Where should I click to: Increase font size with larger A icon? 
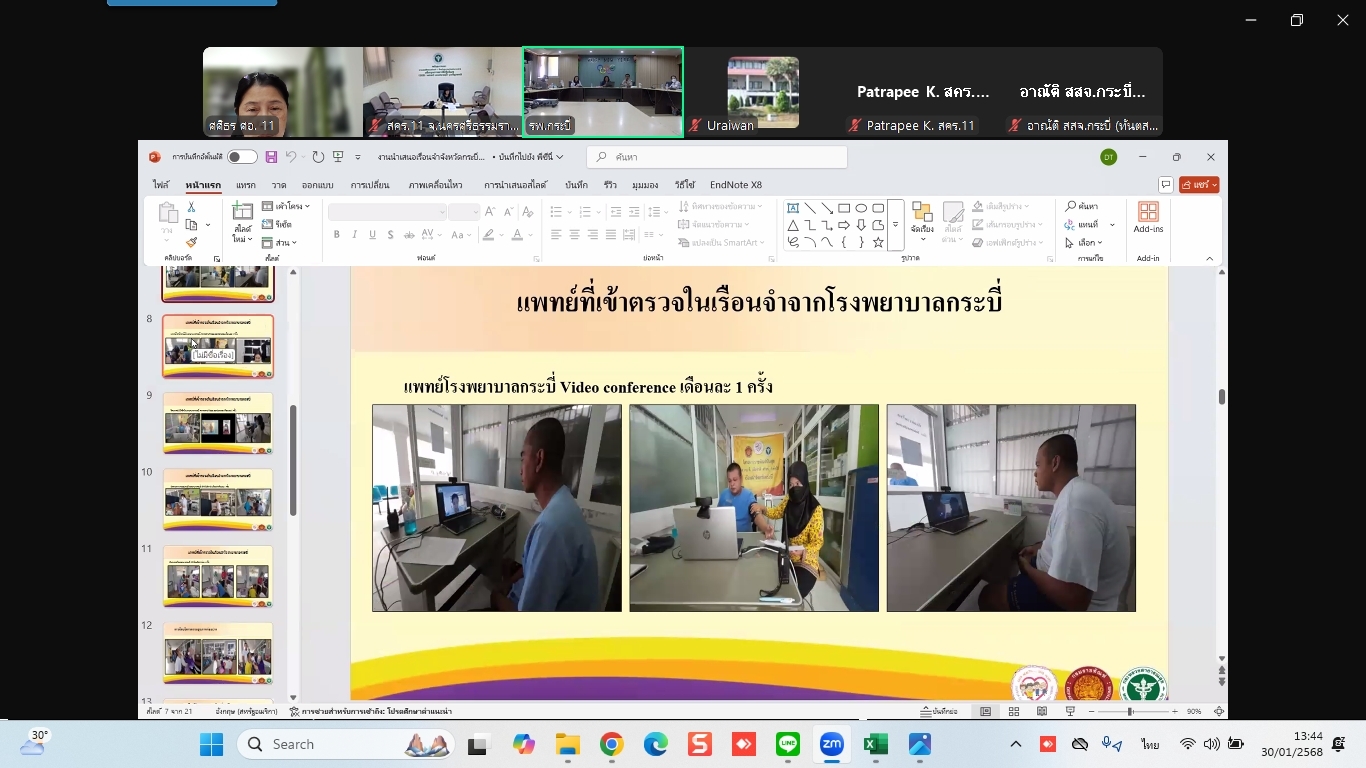[491, 211]
